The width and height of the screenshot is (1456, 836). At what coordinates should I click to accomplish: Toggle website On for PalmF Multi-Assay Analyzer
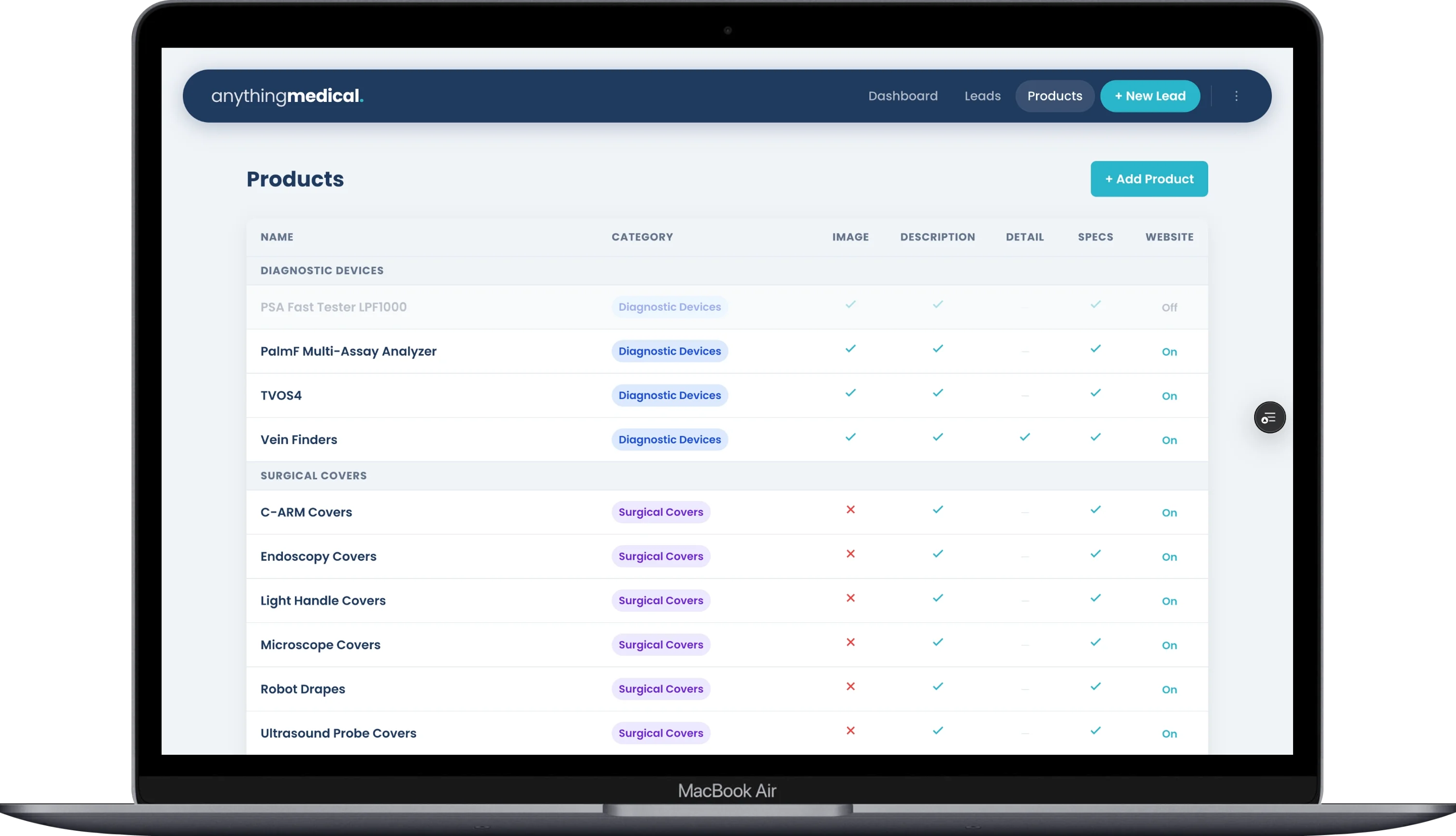[x=1169, y=351]
